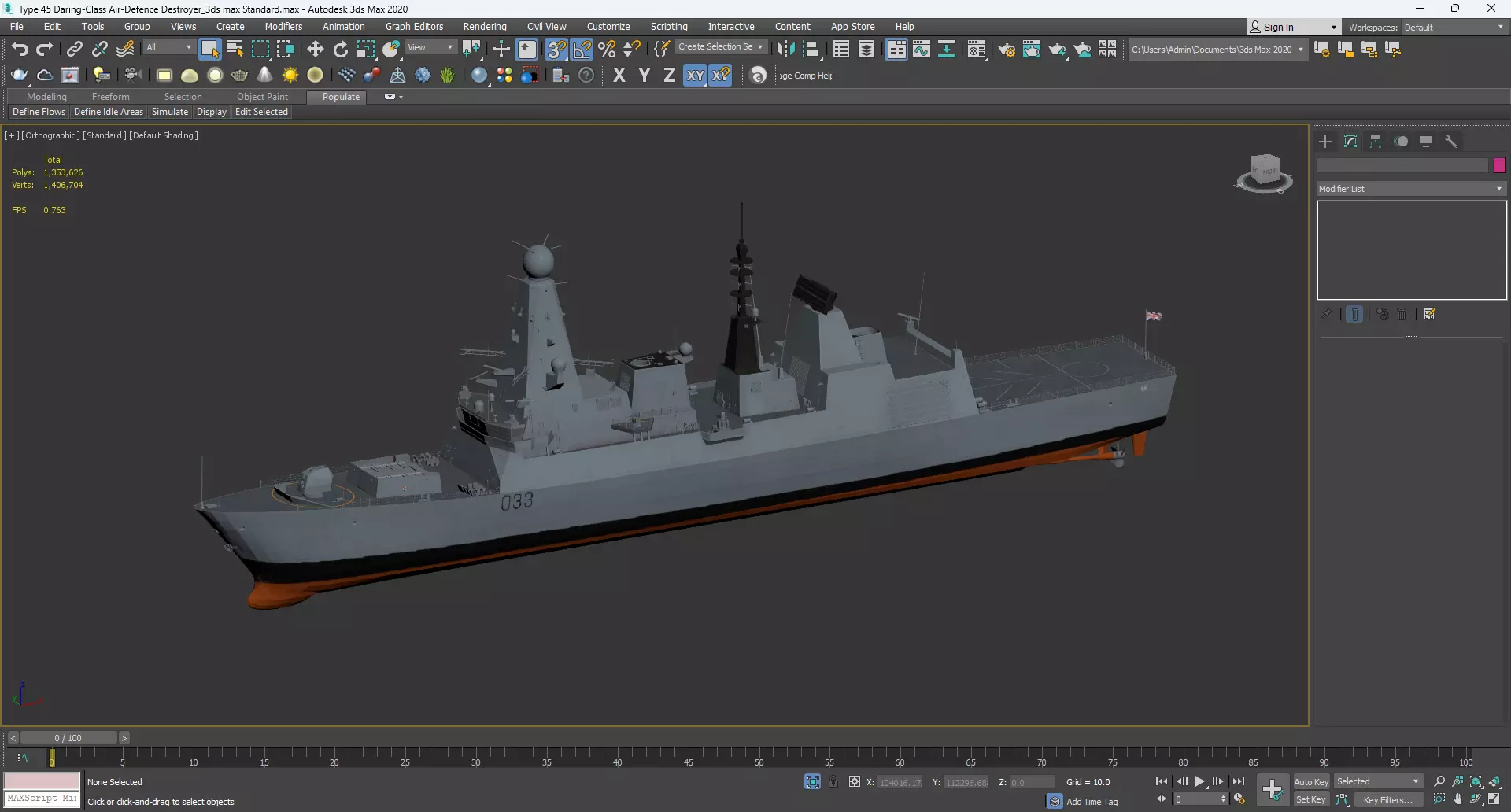The image size is (1511, 812).
Task: Click the Set Key button
Action: pos(1311,799)
